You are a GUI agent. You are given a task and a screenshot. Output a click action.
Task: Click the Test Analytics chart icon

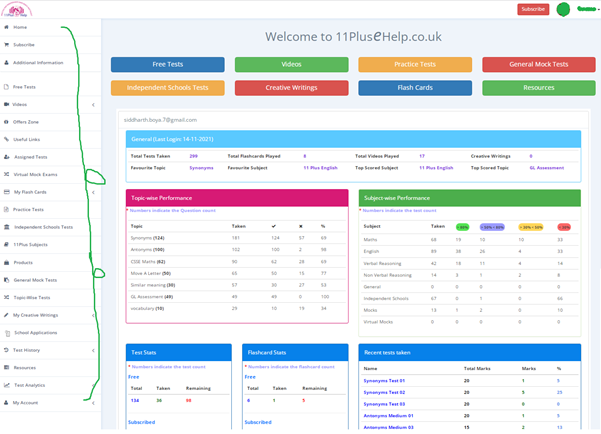click(7, 385)
